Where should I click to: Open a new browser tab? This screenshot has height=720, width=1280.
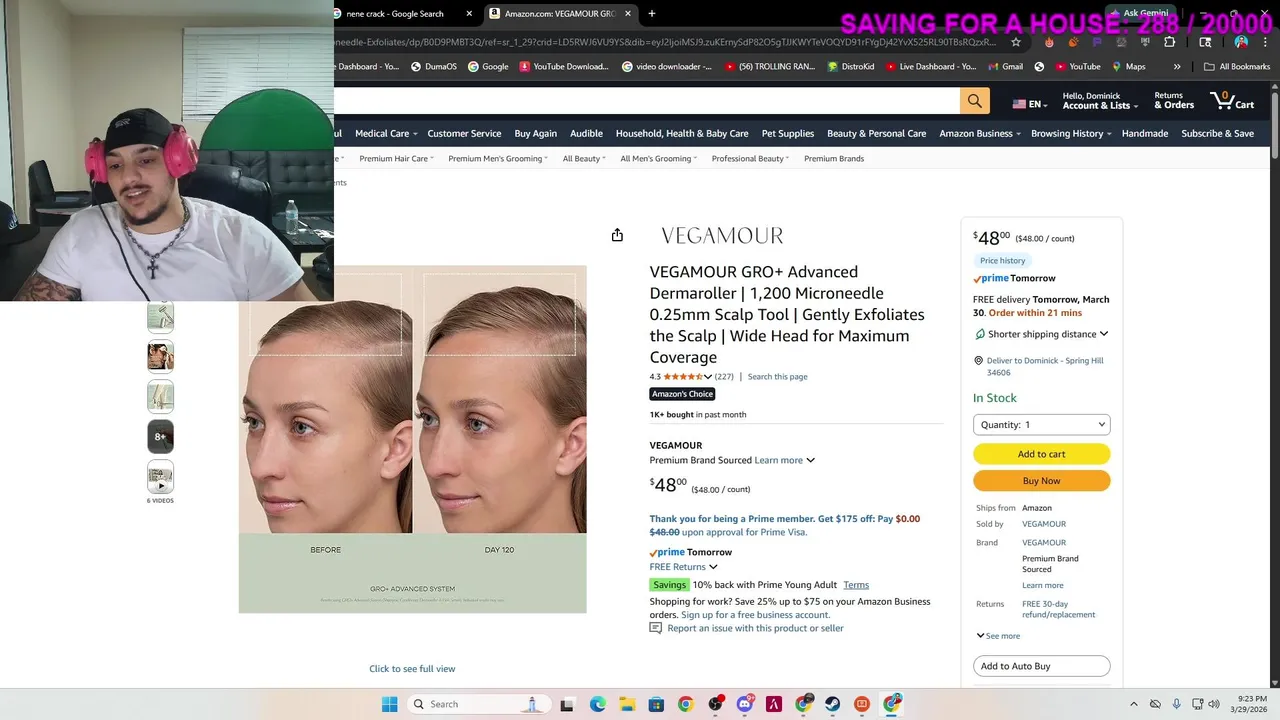652,14
